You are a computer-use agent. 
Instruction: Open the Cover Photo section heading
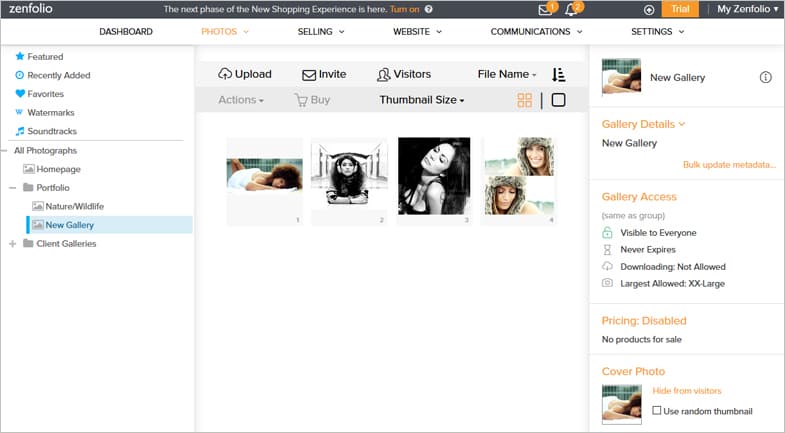pos(633,371)
